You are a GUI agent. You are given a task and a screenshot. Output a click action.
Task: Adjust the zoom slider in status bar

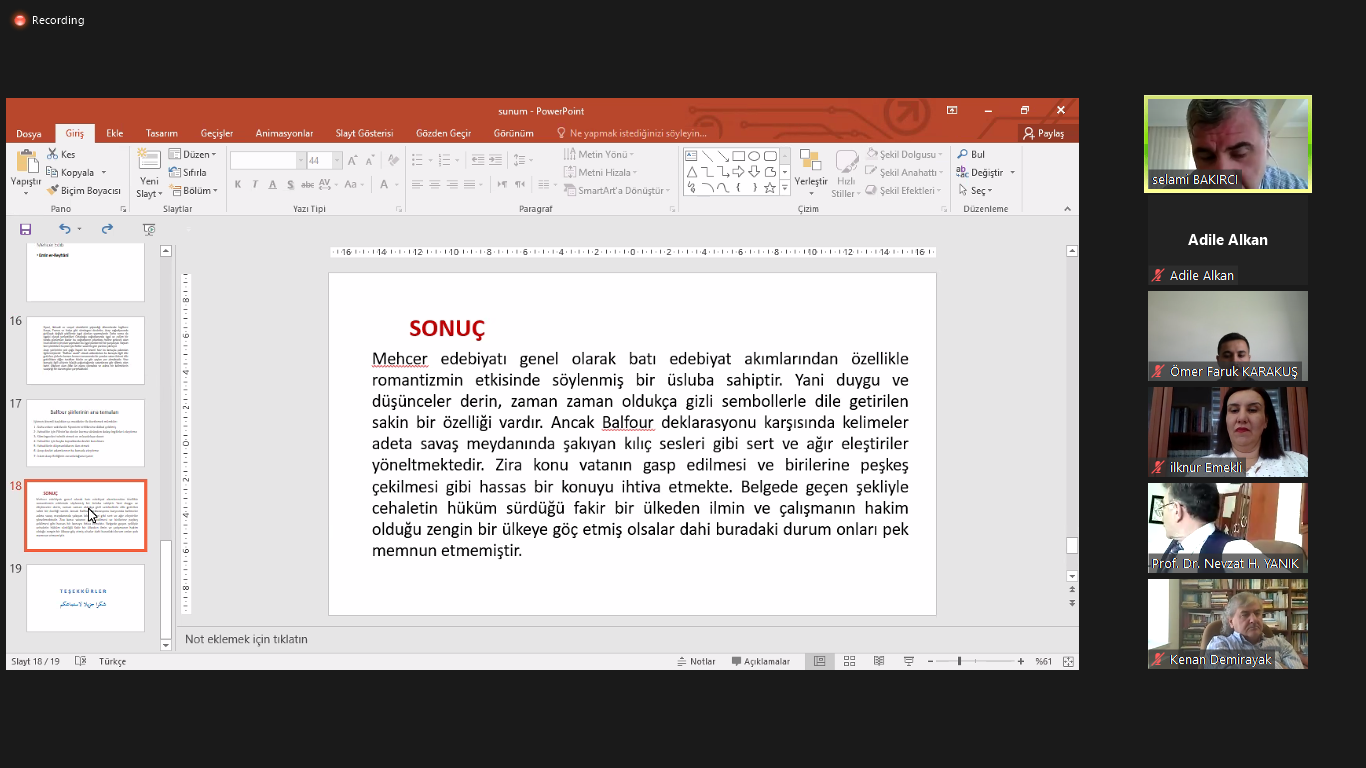(959, 661)
